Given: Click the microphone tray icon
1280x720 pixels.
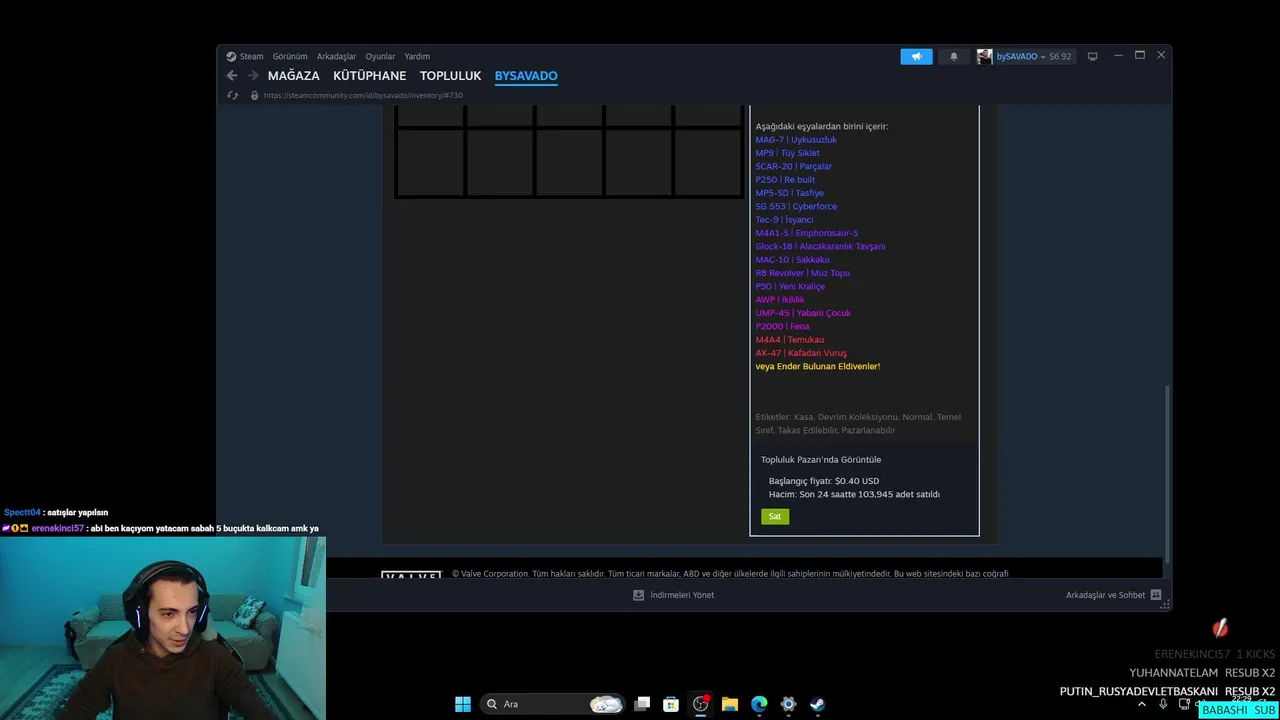Looking at the screenshot, I should (1163, 704).
